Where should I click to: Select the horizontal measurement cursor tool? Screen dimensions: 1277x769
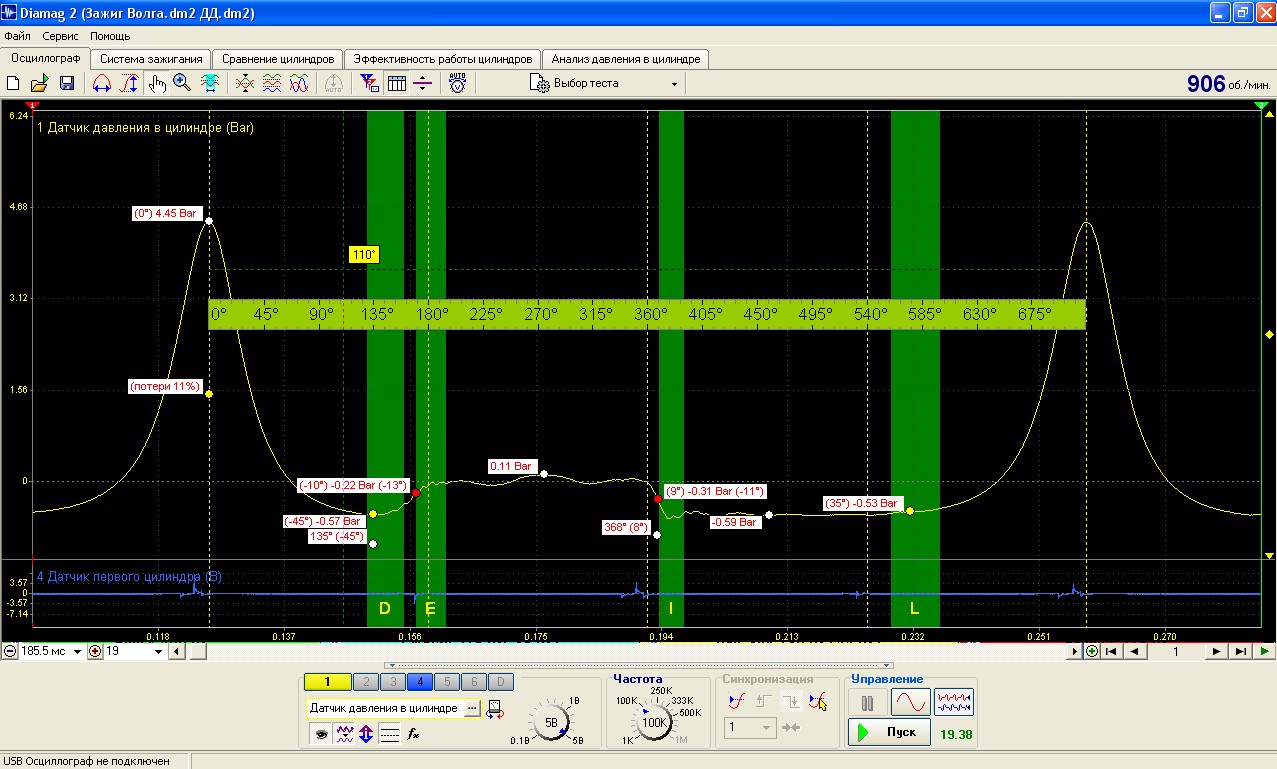click(101, 84)
